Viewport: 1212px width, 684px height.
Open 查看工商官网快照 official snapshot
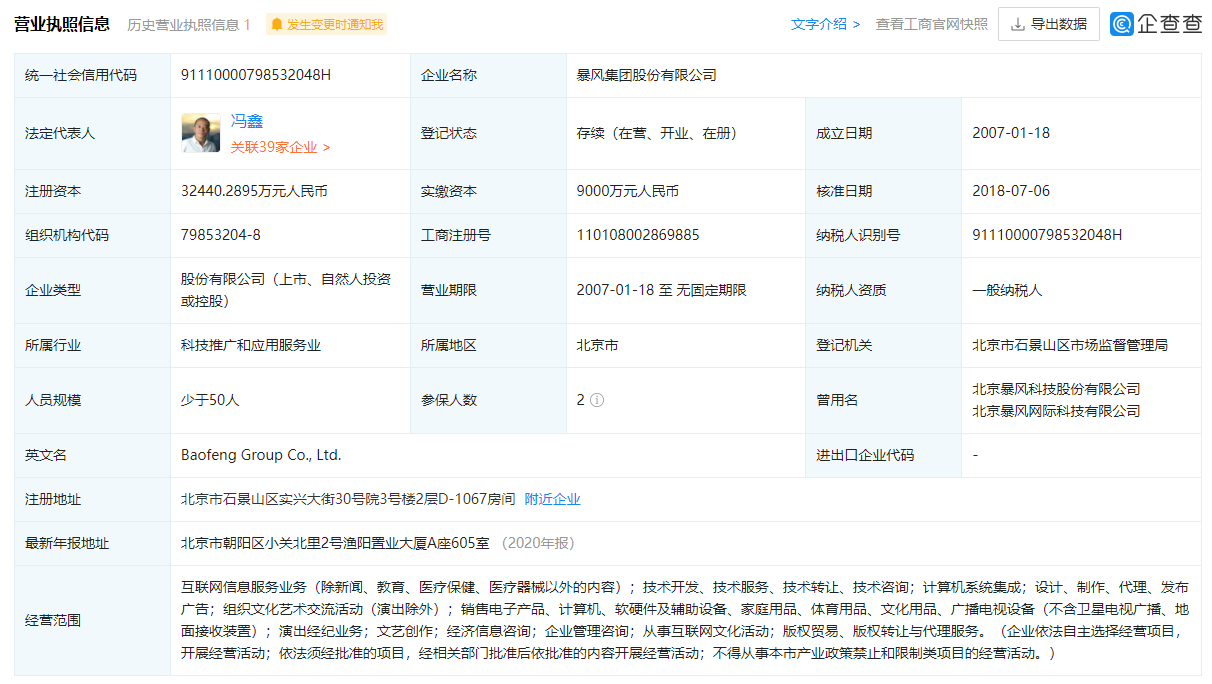pyautogui.click(x=931, y=24)
